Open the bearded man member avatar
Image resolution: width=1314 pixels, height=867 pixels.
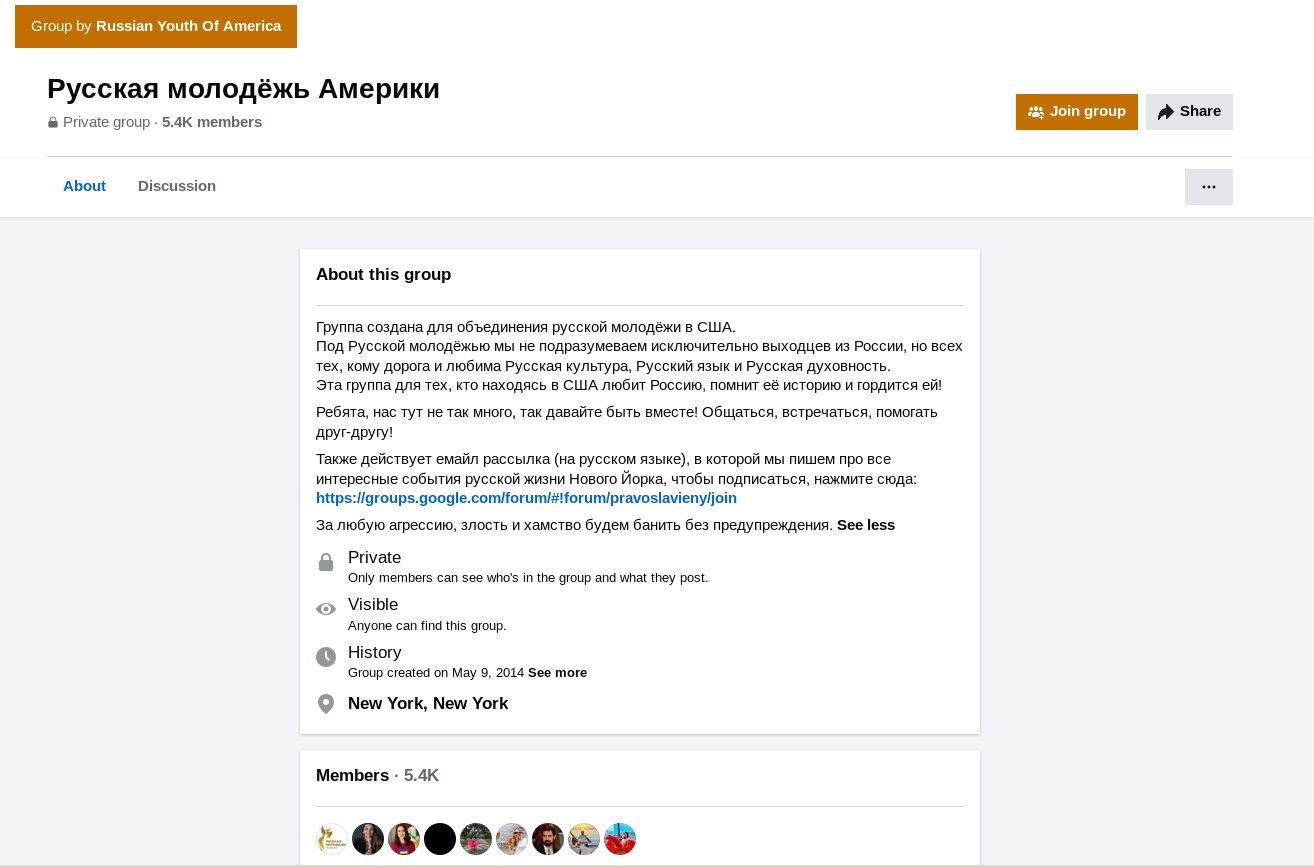548,839
